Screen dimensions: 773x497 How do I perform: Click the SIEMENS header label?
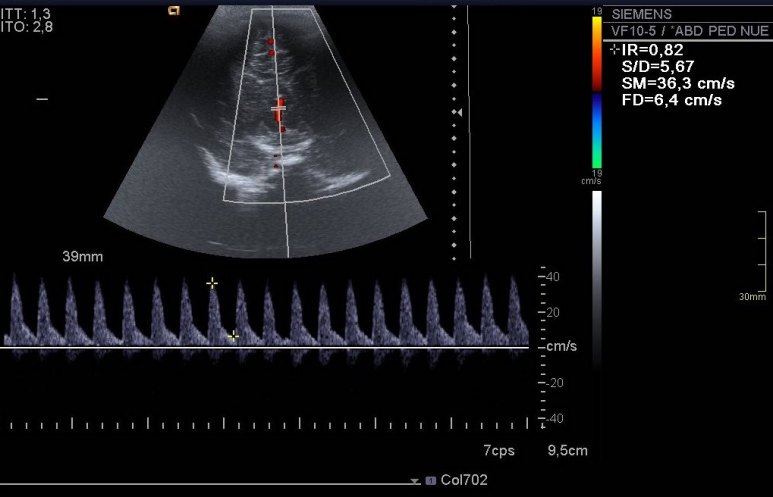(641, 14)
